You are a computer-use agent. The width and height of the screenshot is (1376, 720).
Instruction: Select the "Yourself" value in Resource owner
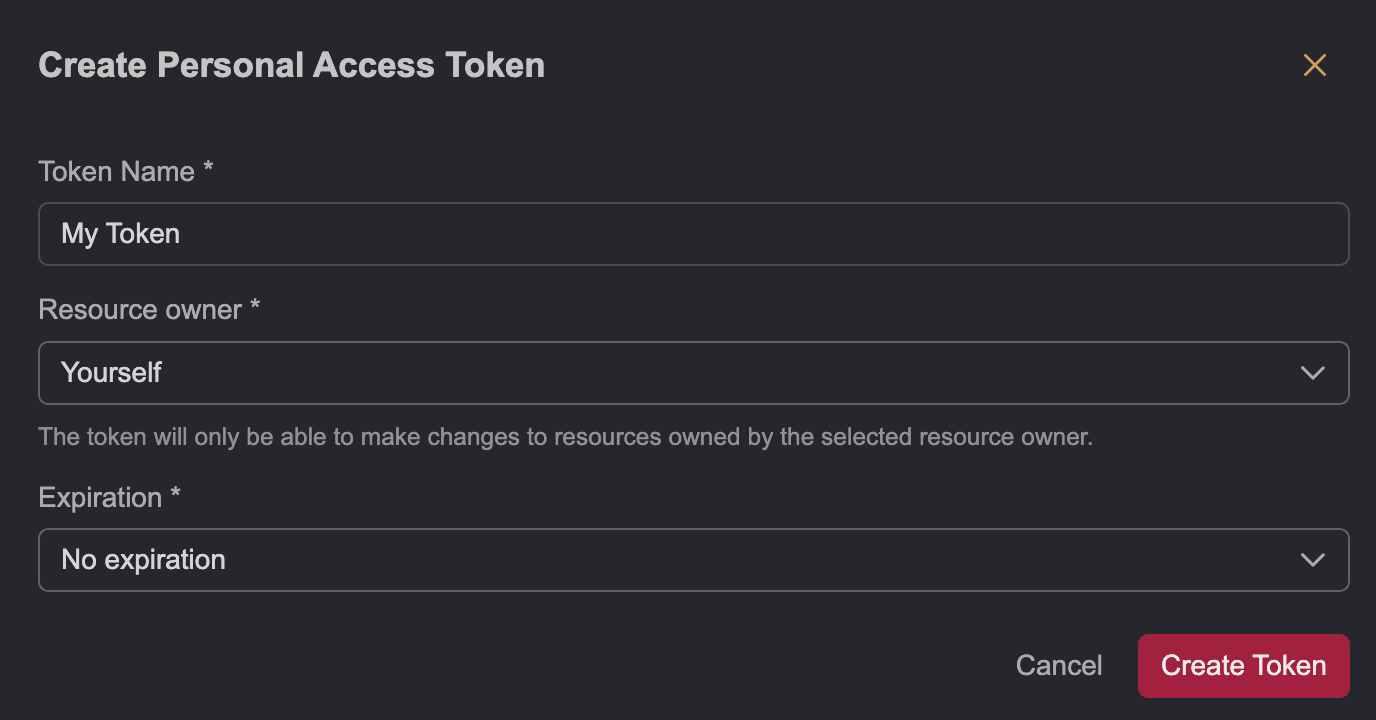(x=111, y=373)
